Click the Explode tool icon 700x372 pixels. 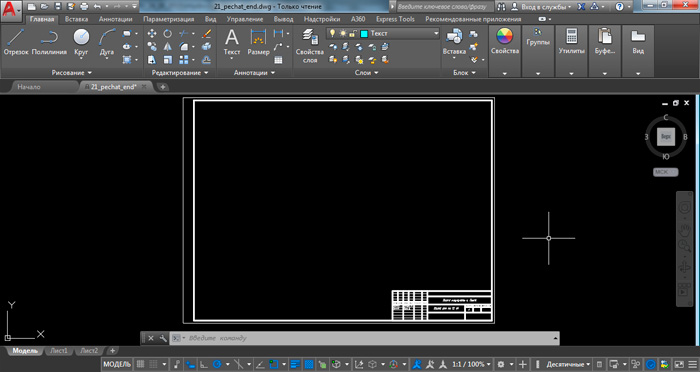click(206, 46)
